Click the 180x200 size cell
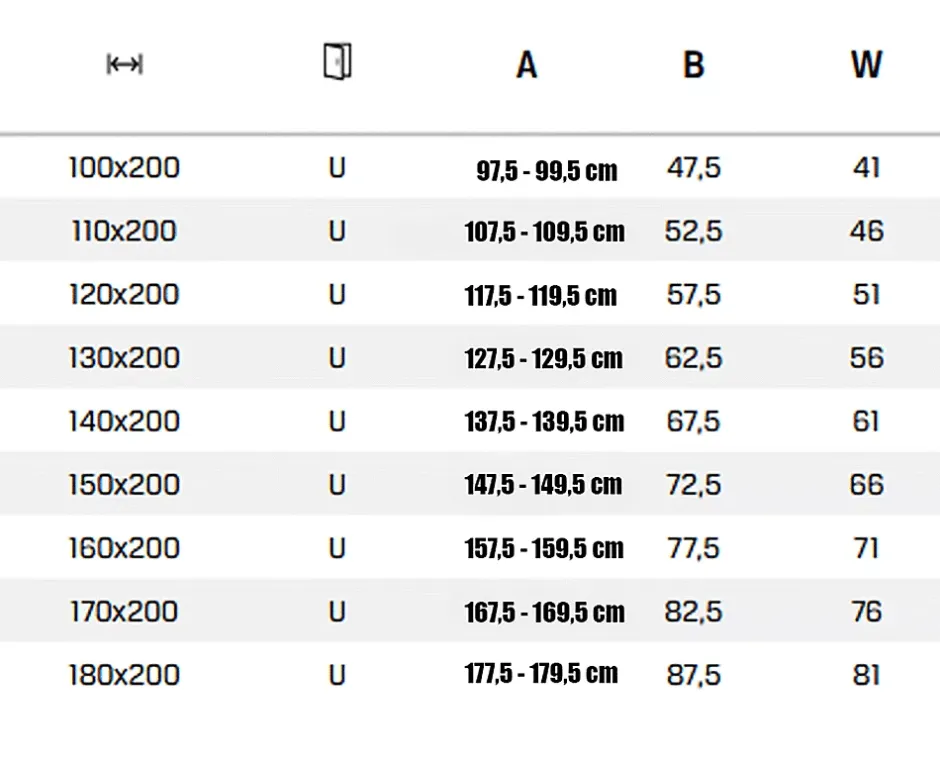Image resolution: width=940 pixels, height=761 pixels. (x=124, y=676)
